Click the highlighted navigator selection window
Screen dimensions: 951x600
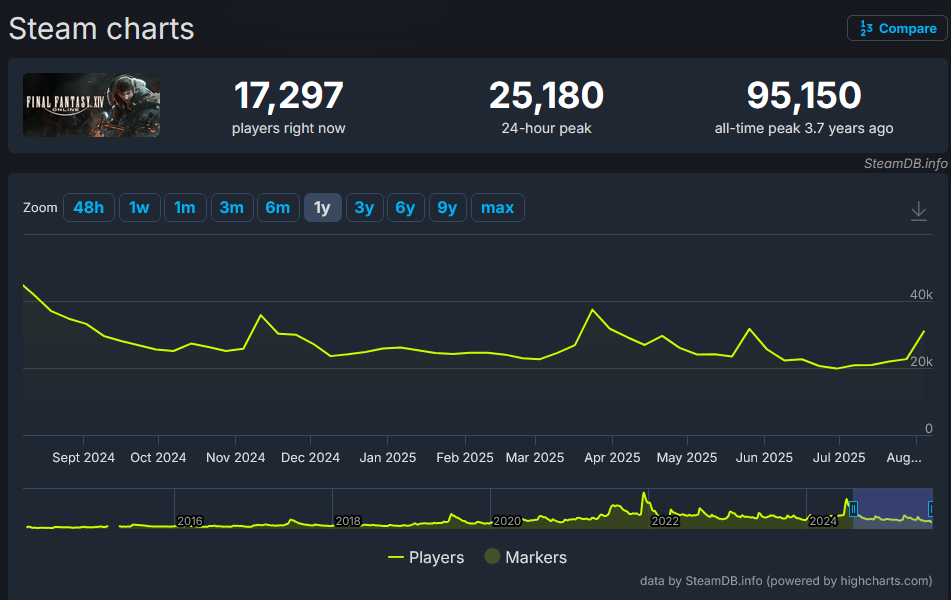click(x=893, y=508)
